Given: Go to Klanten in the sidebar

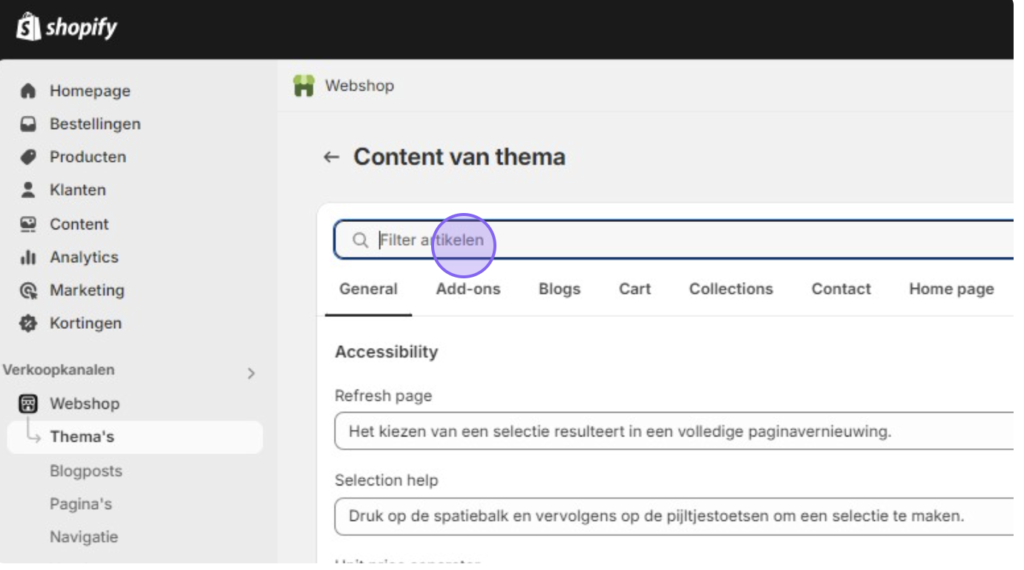Looking at the screenshot, I should (x=77, y=190).
